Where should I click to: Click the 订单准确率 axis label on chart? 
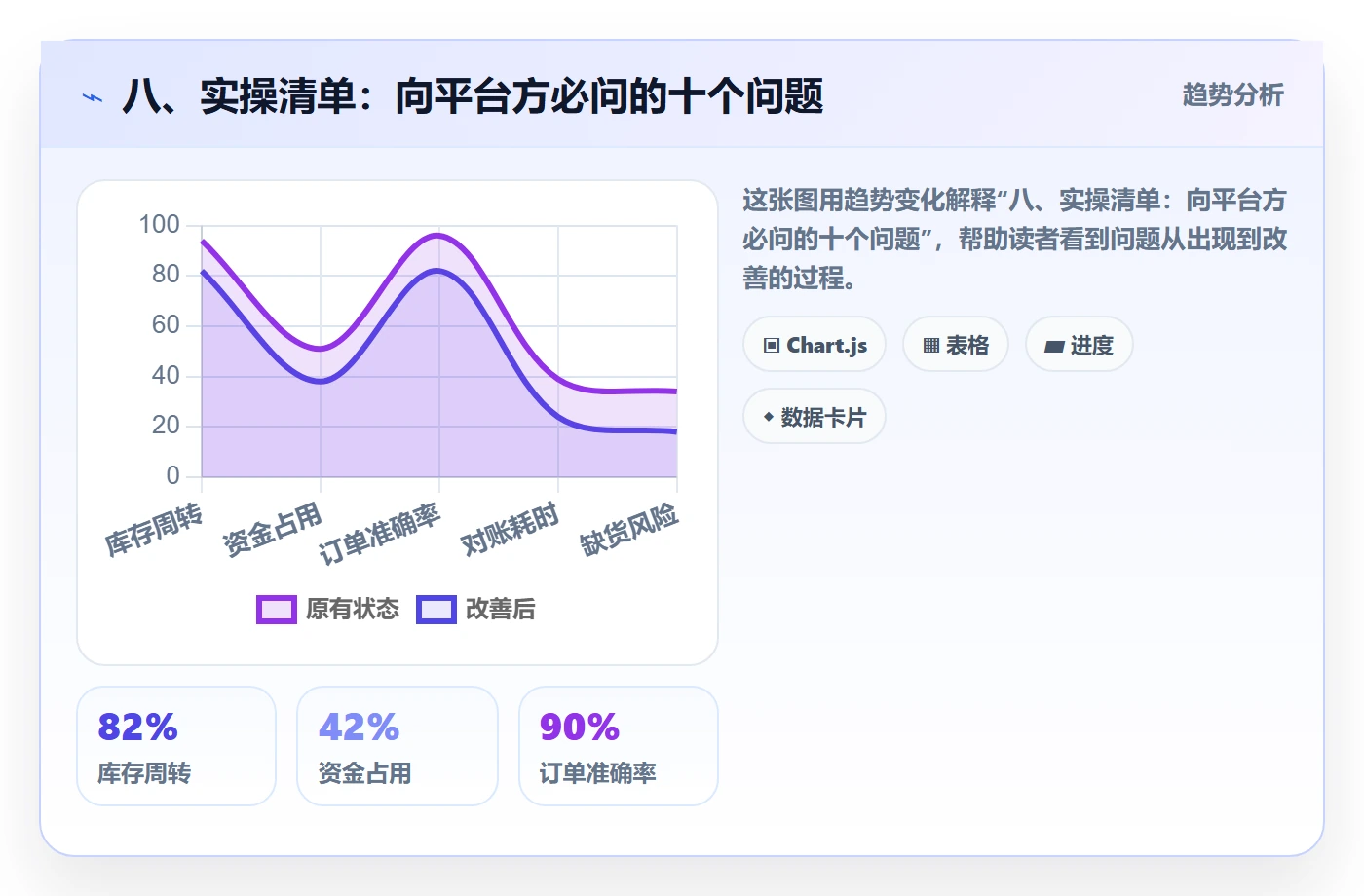[380, 533]
